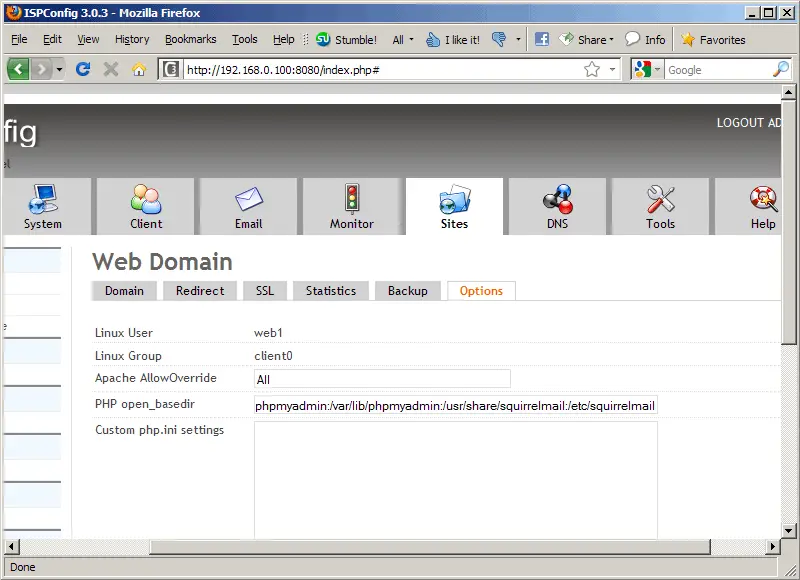This screenshot has height=580, width=800.
Task: Open the Help menu in menu bar
Action: point(283,39)
